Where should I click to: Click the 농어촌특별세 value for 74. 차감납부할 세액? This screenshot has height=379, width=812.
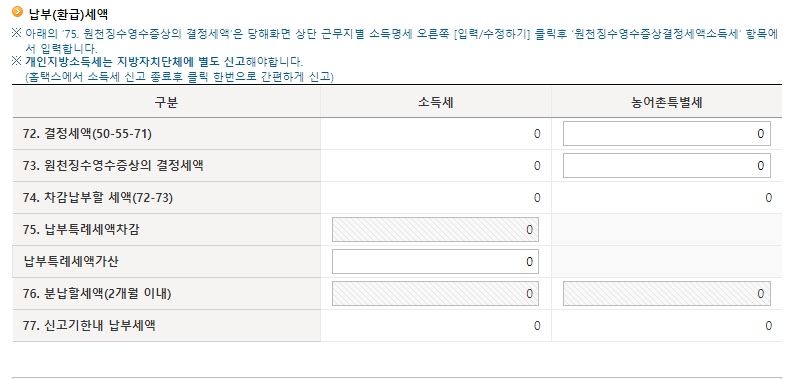pos(768,198)
